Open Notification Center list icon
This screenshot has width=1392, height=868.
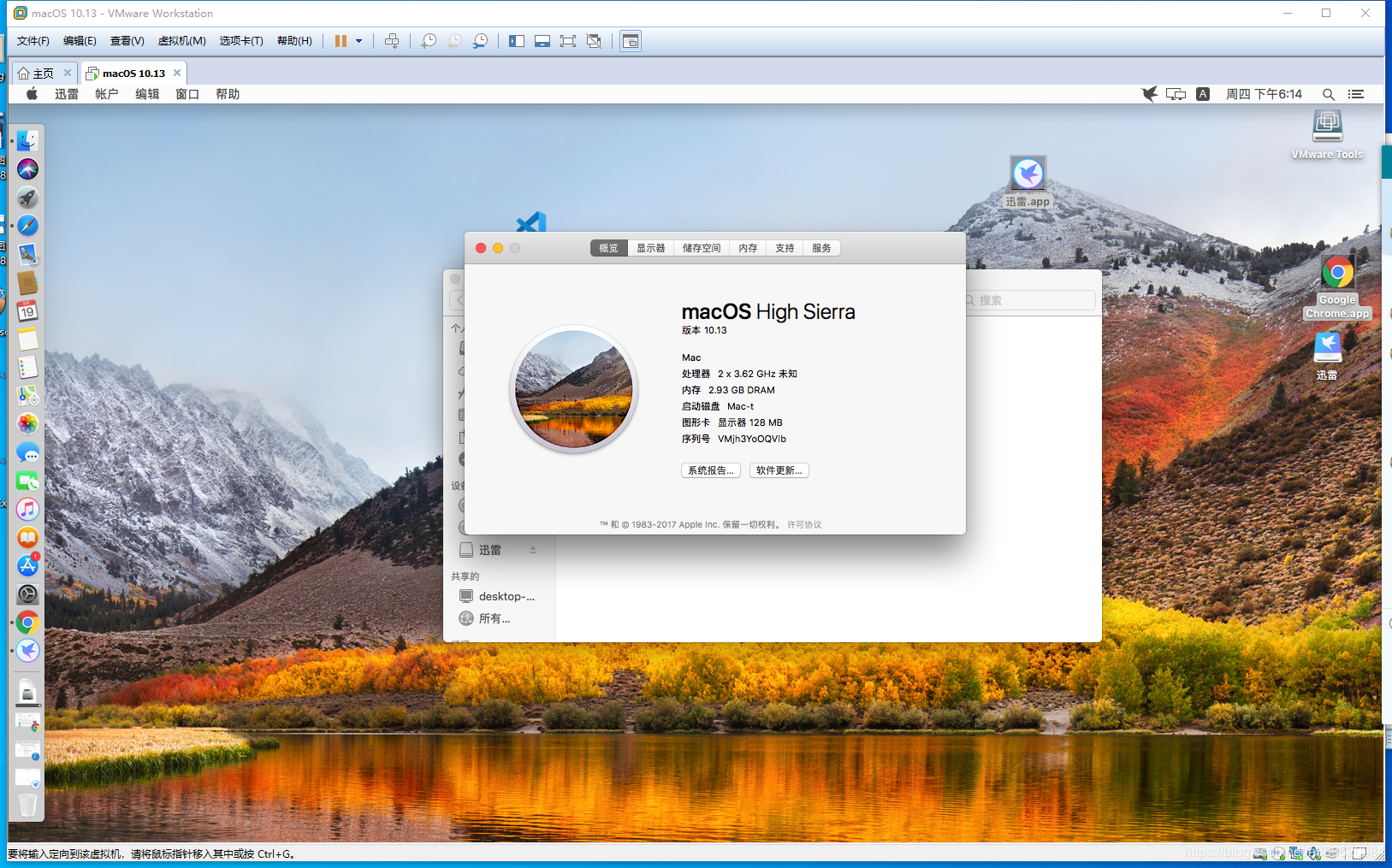pyautogui.click(x=1356, y=94)
